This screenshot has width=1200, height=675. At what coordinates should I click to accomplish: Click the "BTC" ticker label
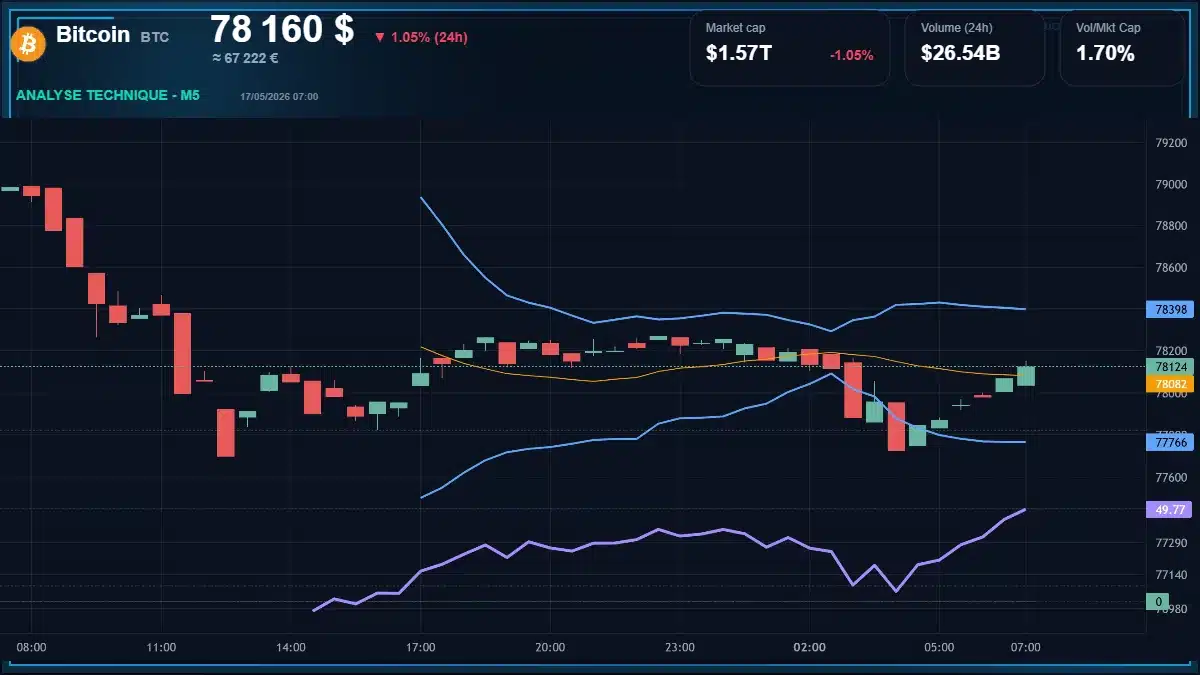click(155, 37)
